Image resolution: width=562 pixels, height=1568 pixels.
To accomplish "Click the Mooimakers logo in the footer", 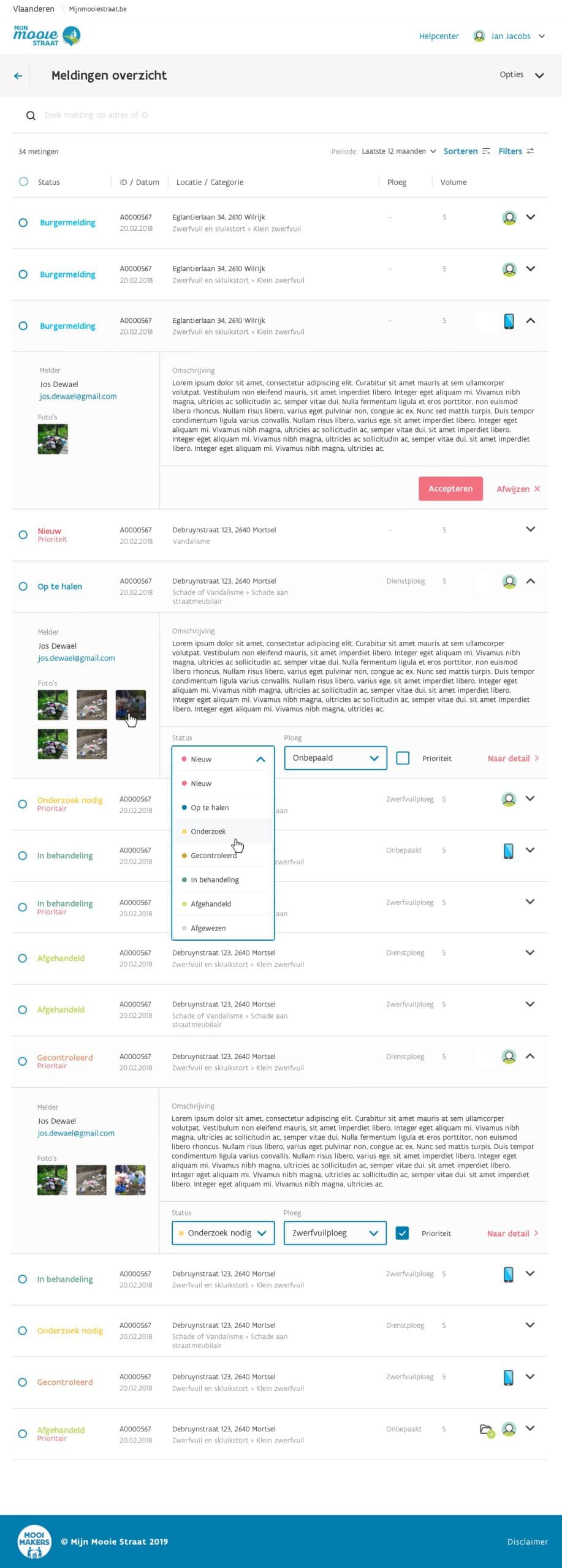I will pyautogui.click(x=34, y=1541).
